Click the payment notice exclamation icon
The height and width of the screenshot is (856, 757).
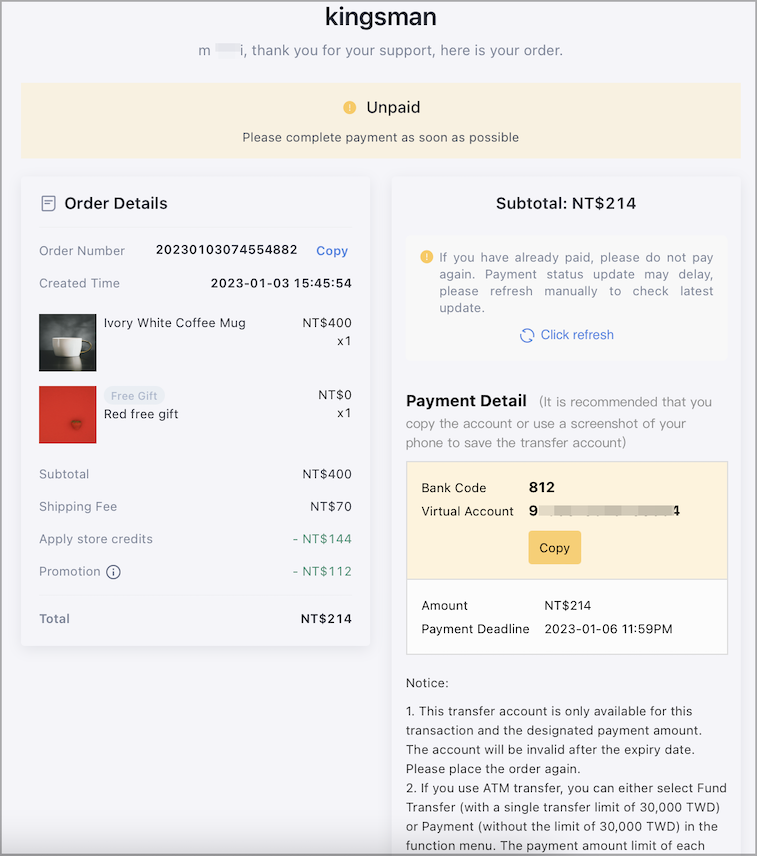pyautogui.click(x=426, y=257)
